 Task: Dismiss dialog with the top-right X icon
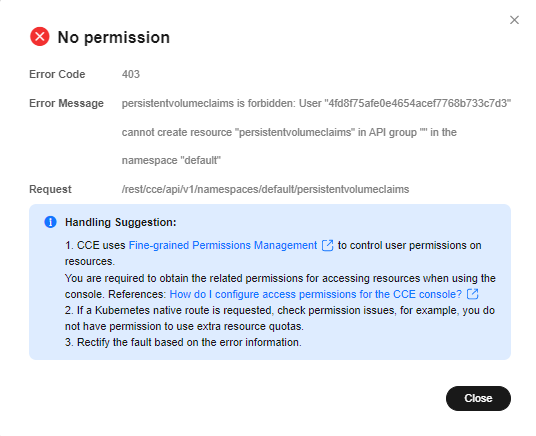pyautogui.click(x=514, y=20)
